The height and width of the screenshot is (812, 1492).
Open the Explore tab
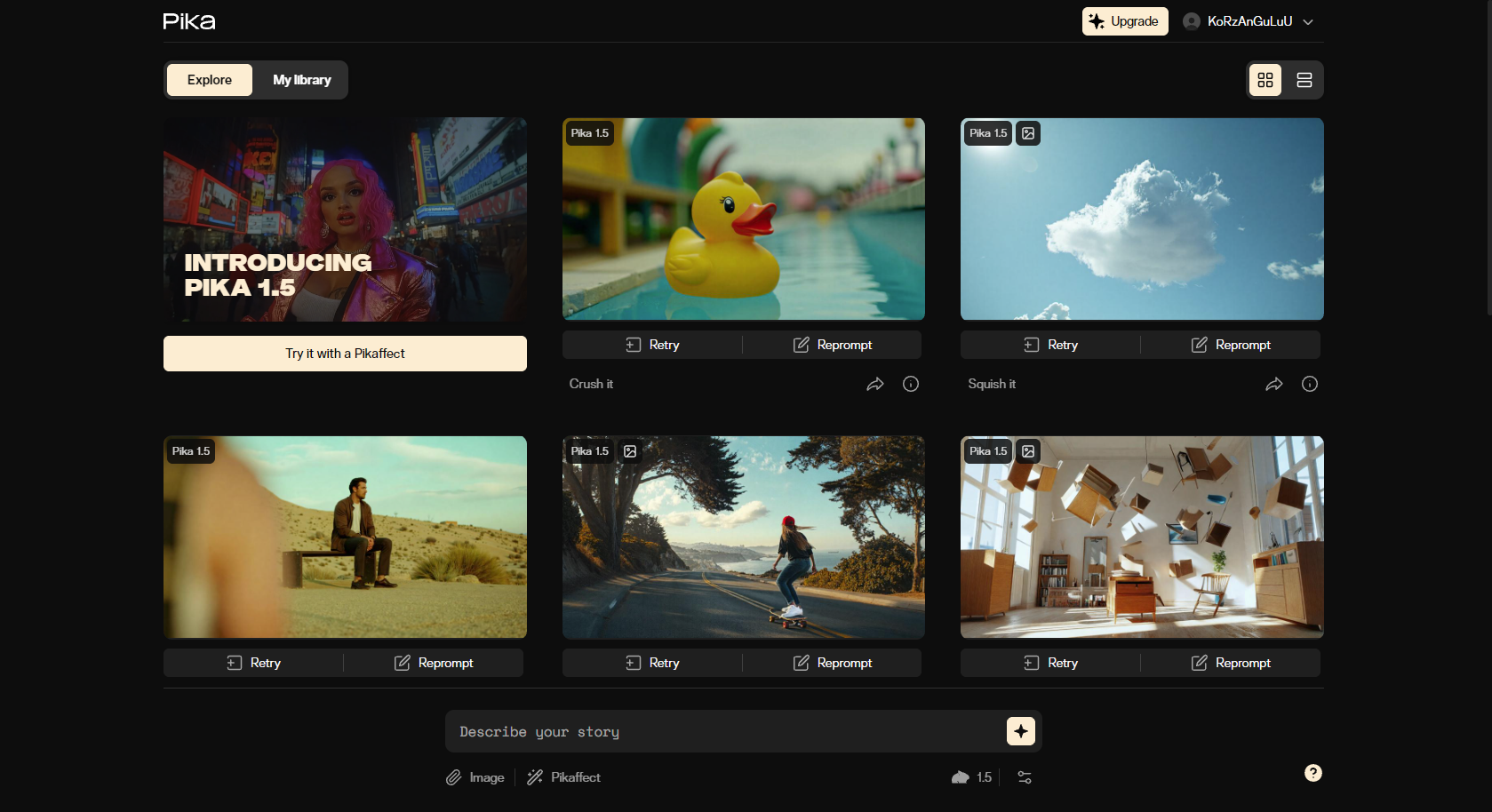210,80
